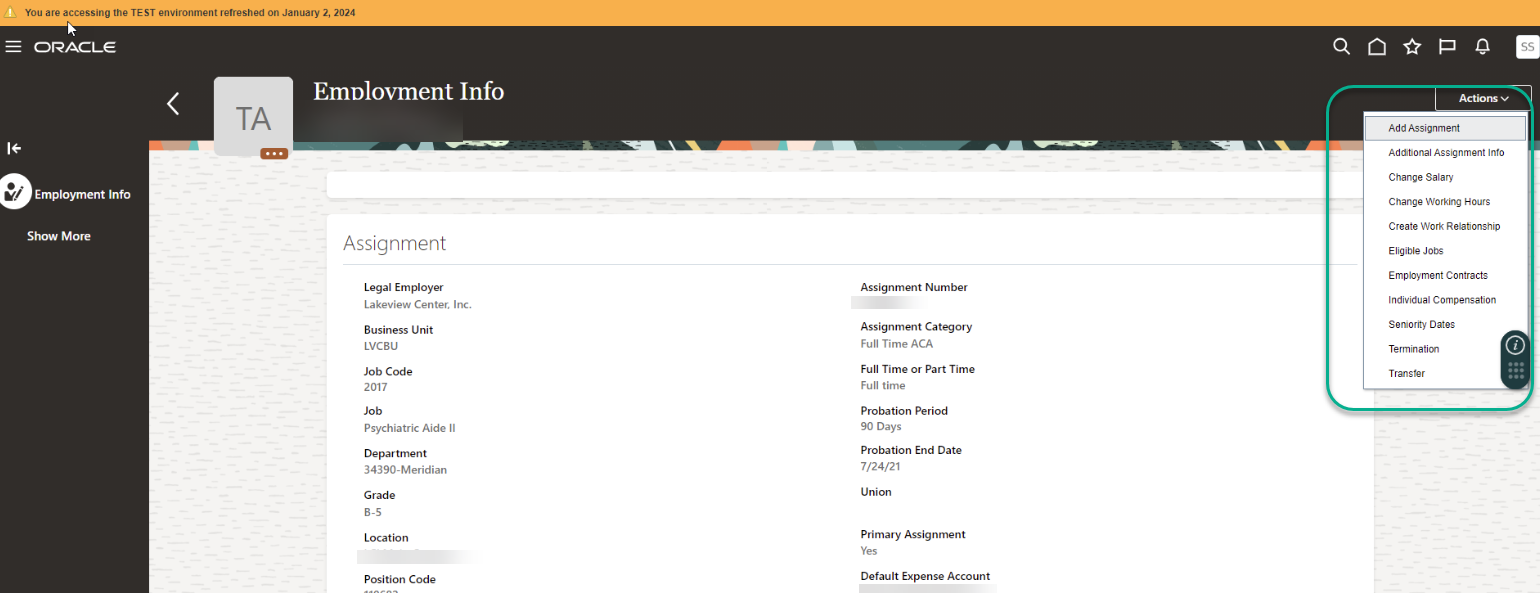Collapse the side panel arrow

pyautogui.click(x=14, y=148)
